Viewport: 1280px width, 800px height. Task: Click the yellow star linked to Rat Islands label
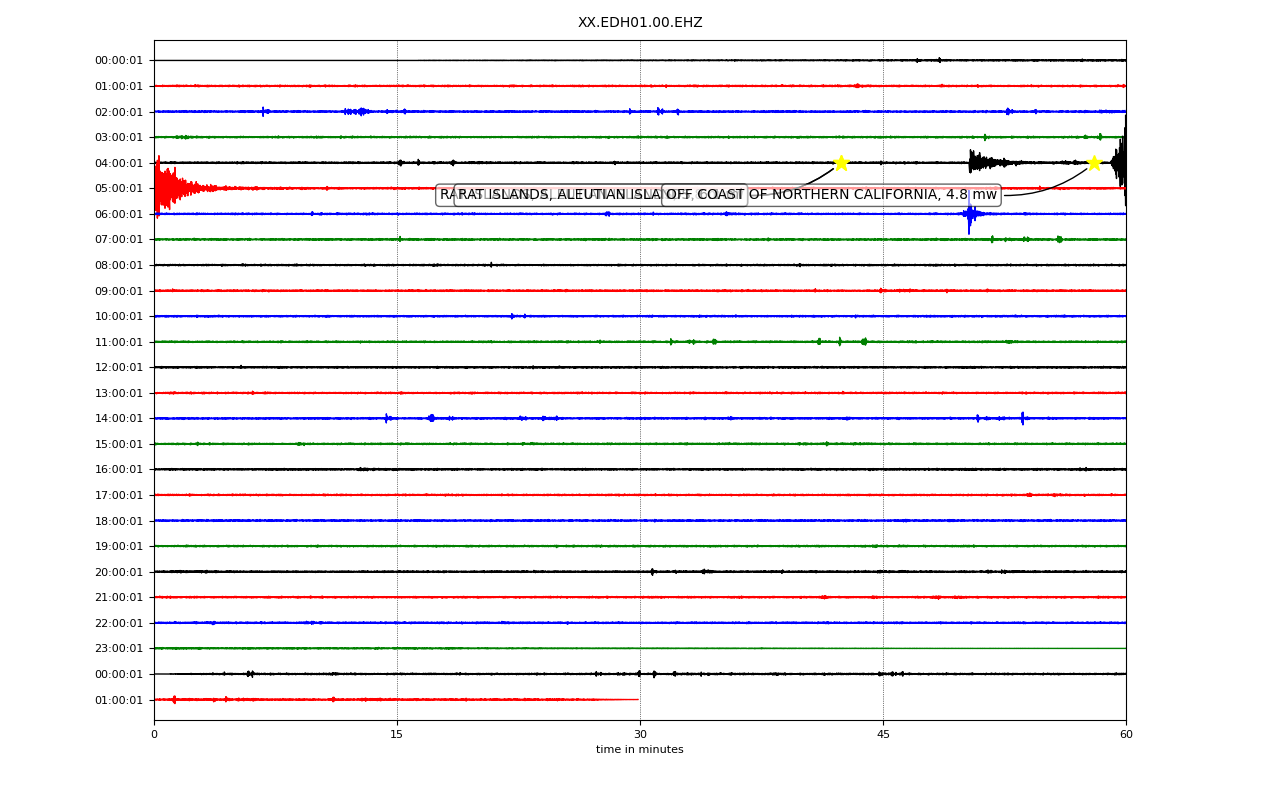click(x=841, y=163)
